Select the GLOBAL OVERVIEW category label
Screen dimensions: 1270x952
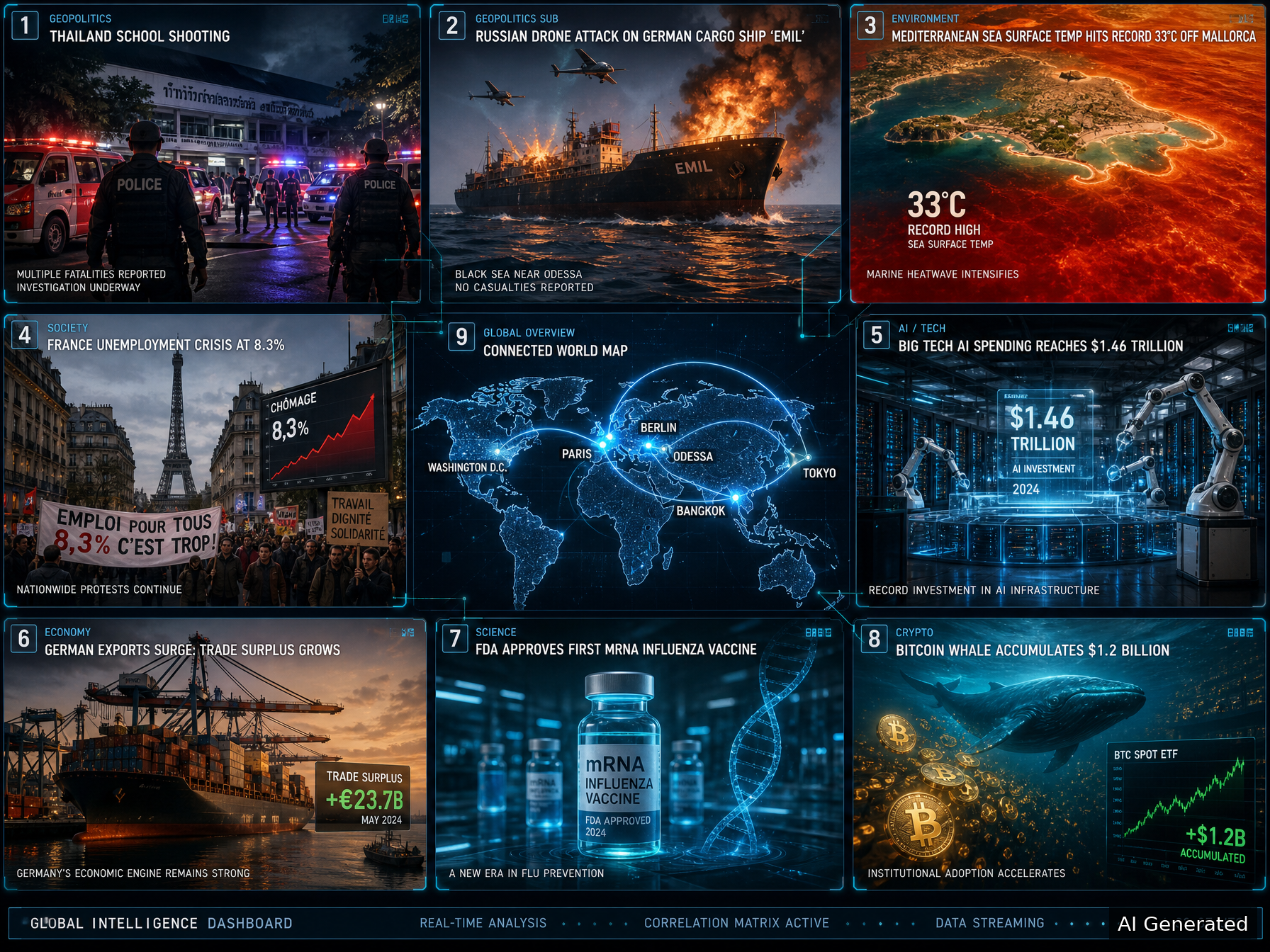[529, 333]
